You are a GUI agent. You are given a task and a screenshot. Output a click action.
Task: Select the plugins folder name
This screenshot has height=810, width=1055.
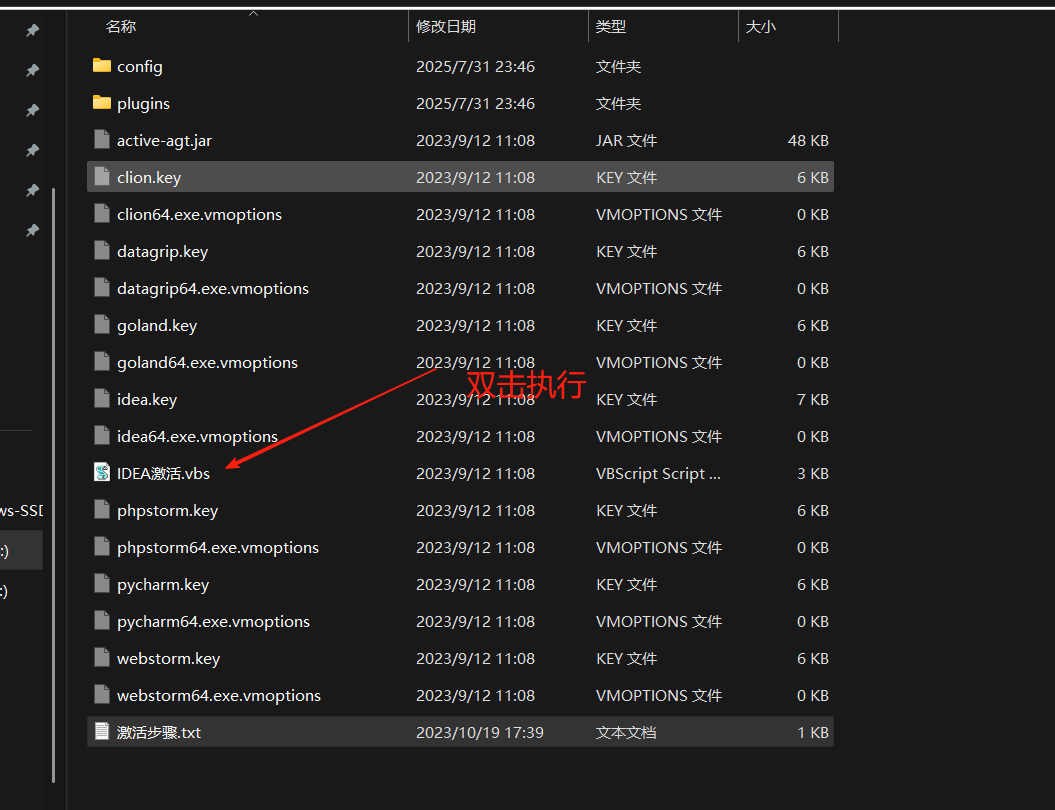coord(143,104)
